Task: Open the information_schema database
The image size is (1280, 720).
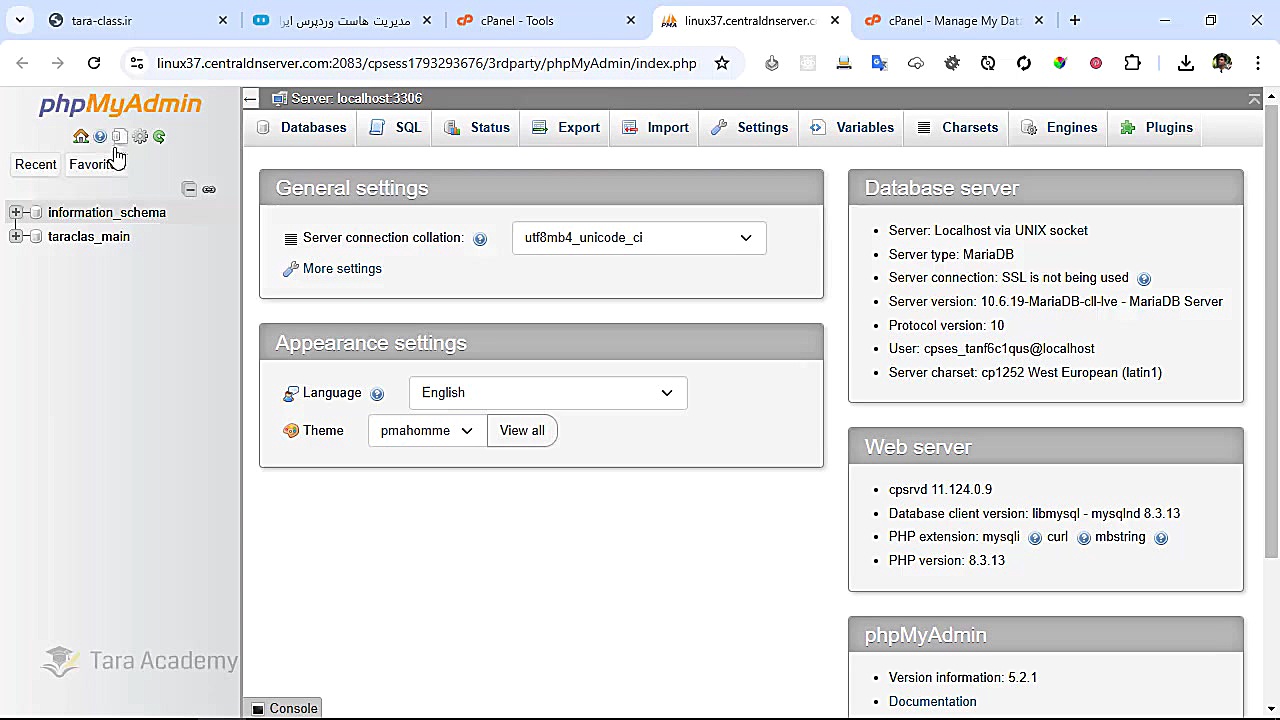Action: [107, 212]
